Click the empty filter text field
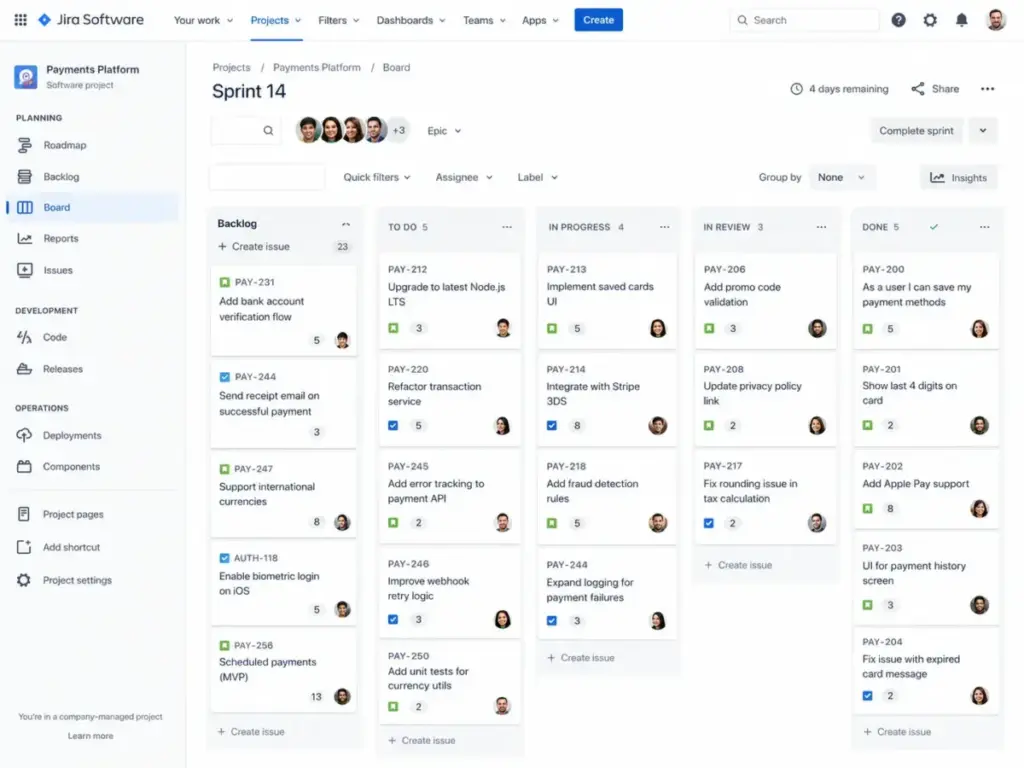This screenshot has height=768, width=1024. [x=266, y=177]
